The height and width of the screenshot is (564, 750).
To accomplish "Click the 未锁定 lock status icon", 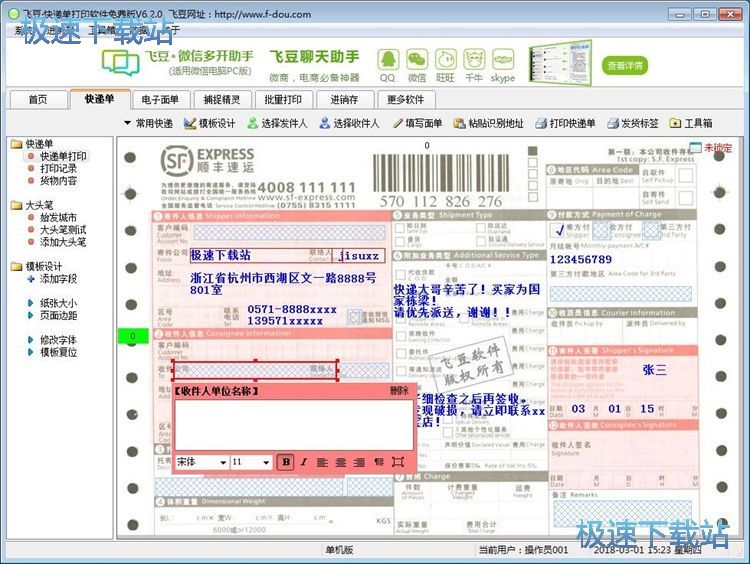I will (x=695, y=148).
